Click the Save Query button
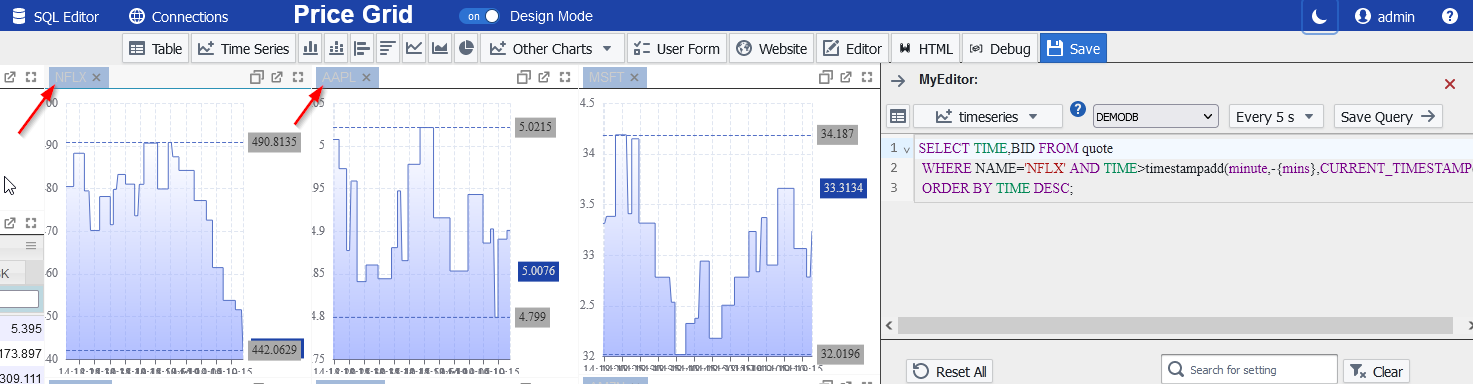This screenshot has width=1473, height=384. [x=1388, y=116]
